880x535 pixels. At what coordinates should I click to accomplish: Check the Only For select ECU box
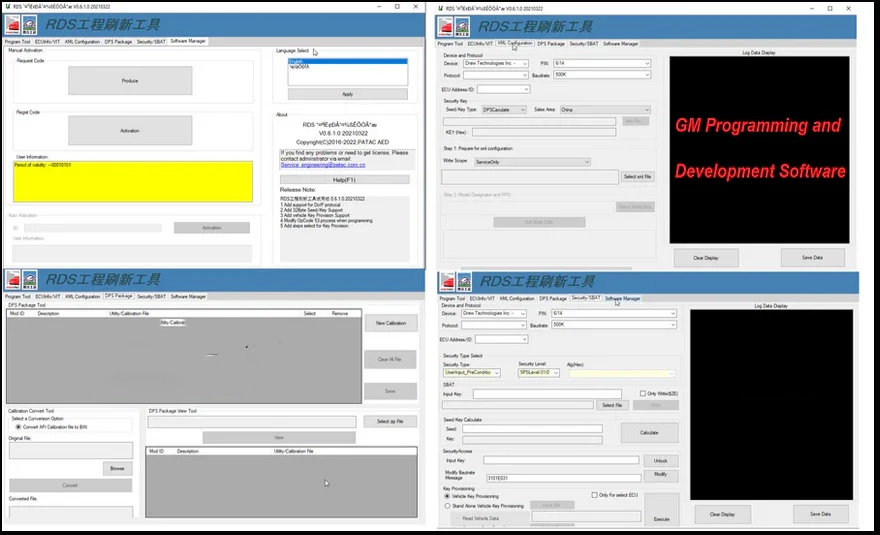[595, 494]
